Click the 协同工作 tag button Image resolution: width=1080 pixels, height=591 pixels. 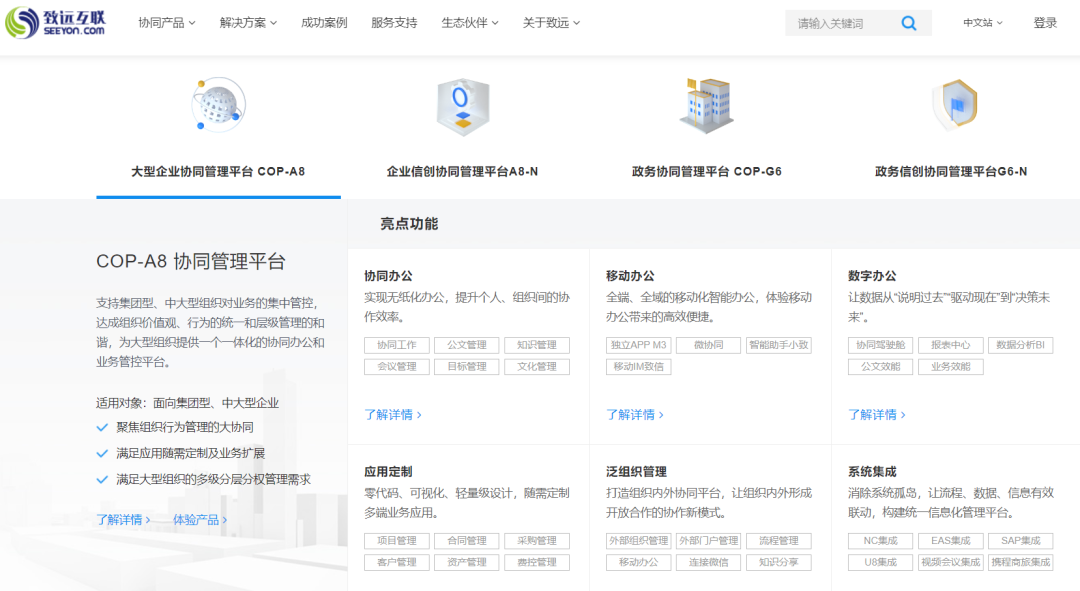[x=397, y=345]
